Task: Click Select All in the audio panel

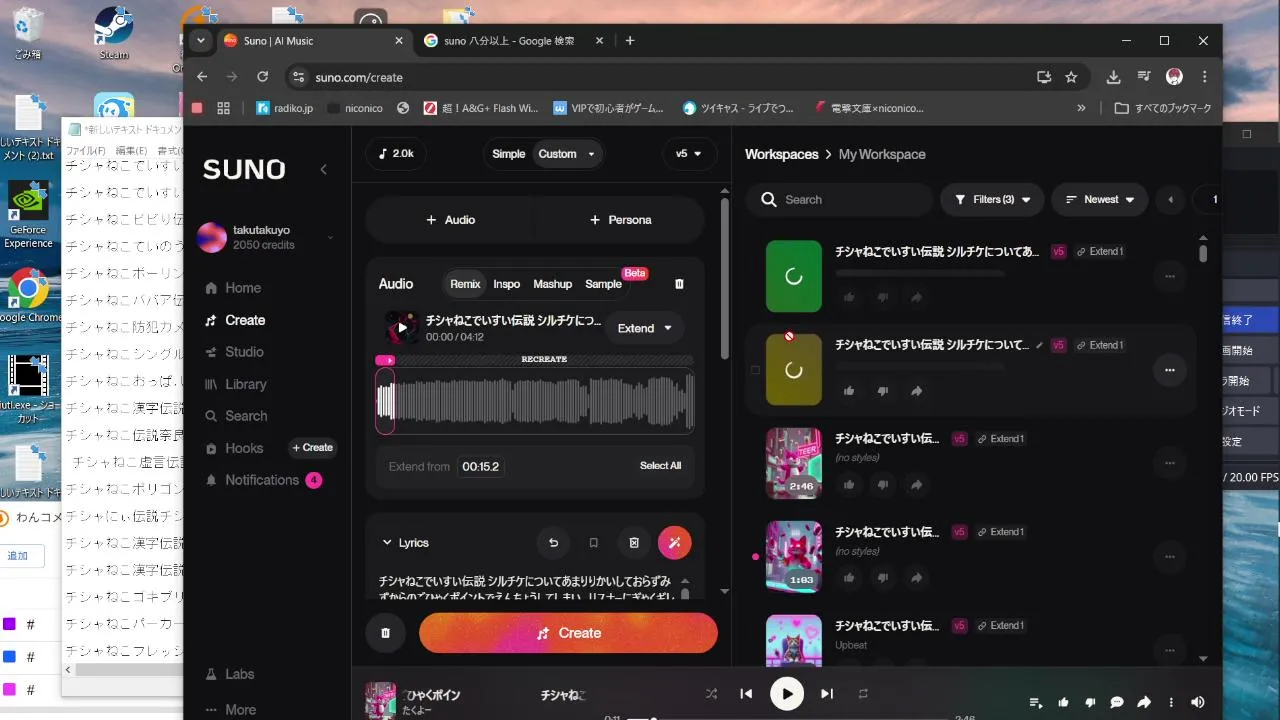Action: coord(660,466)
